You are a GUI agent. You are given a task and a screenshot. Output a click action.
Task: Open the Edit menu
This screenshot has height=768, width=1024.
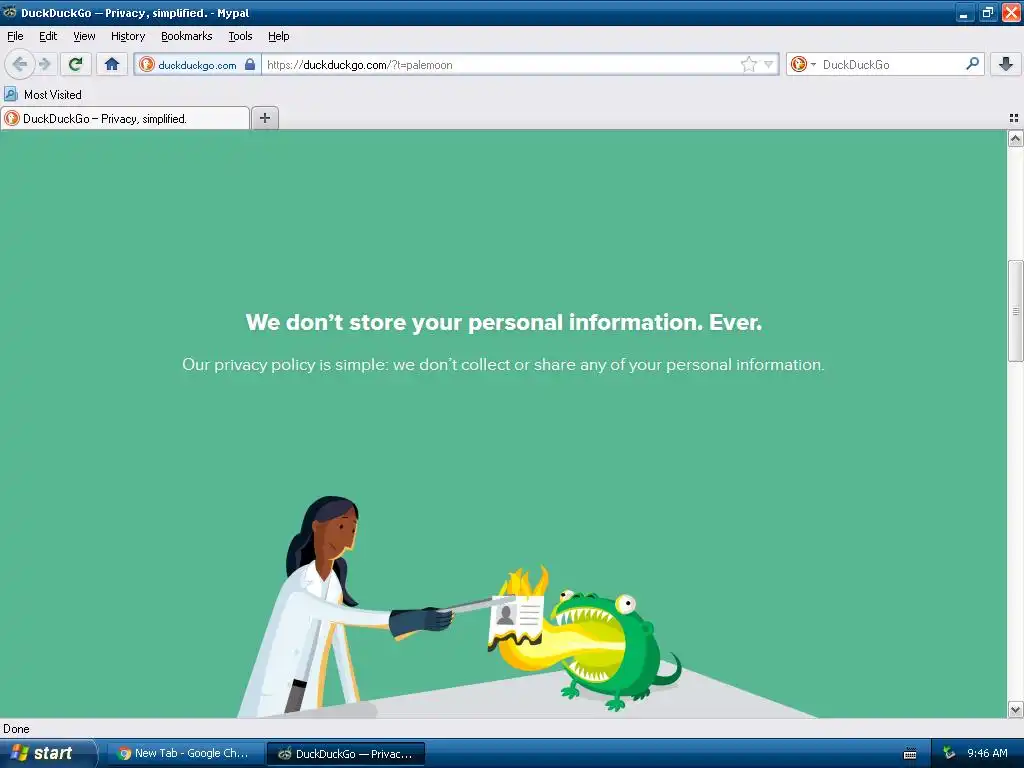coord(48,36)
